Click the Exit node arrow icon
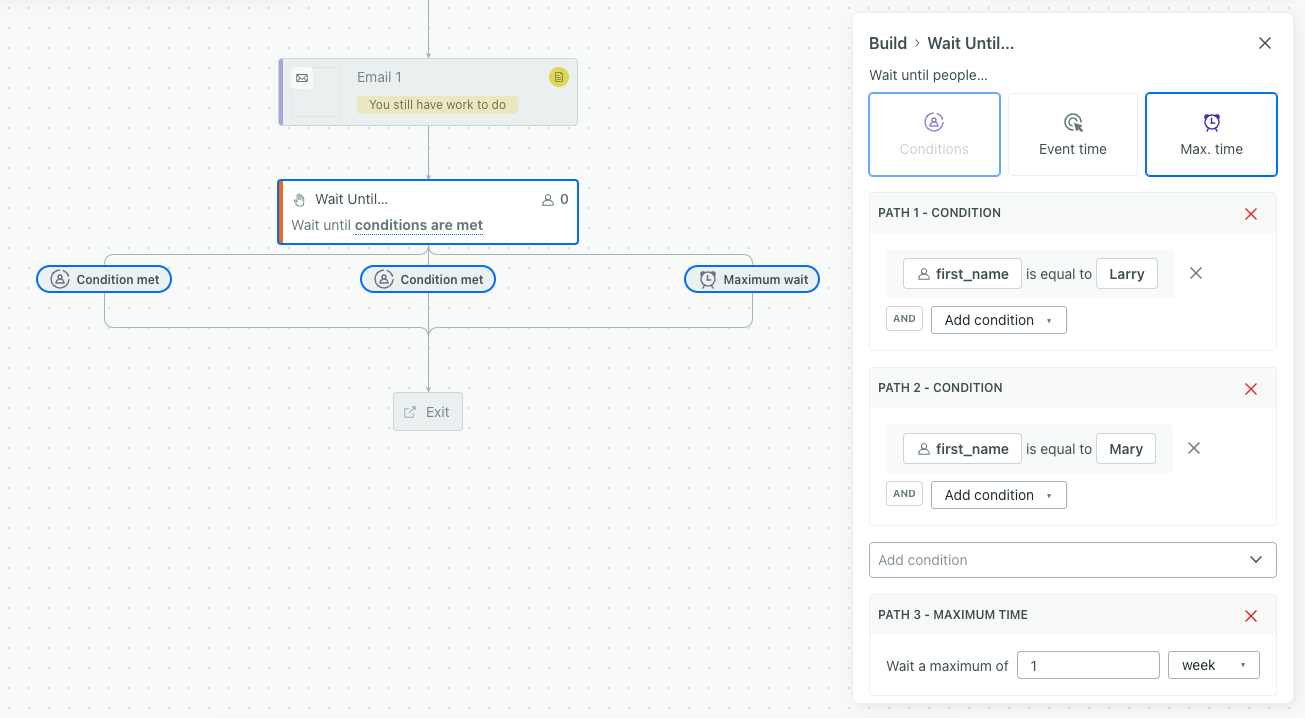The width and height of the screenshot is (1305, 718). click(x=410, y=412)
